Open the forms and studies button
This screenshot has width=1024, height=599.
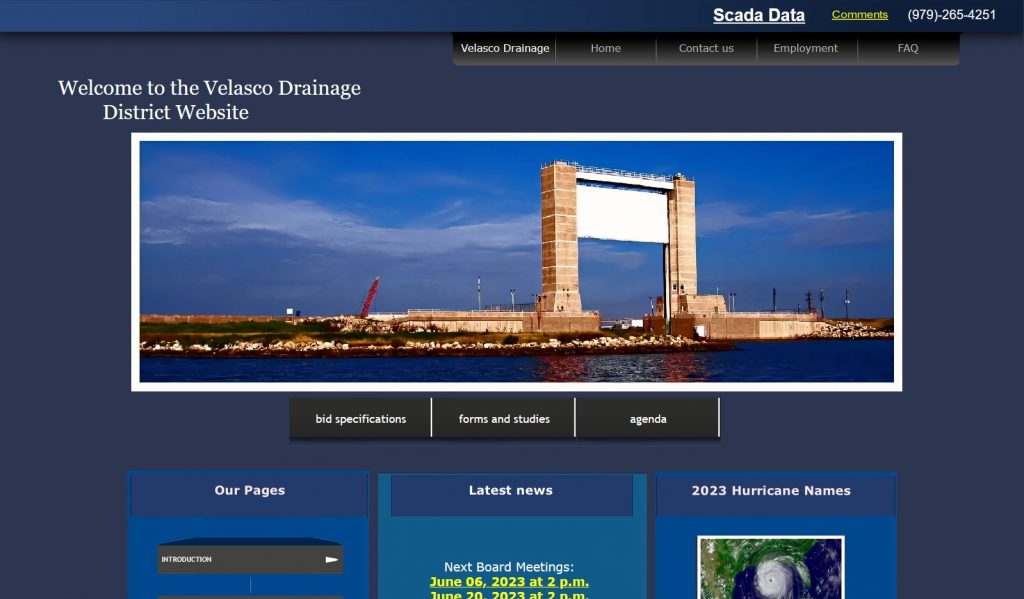tap(504, 419)
